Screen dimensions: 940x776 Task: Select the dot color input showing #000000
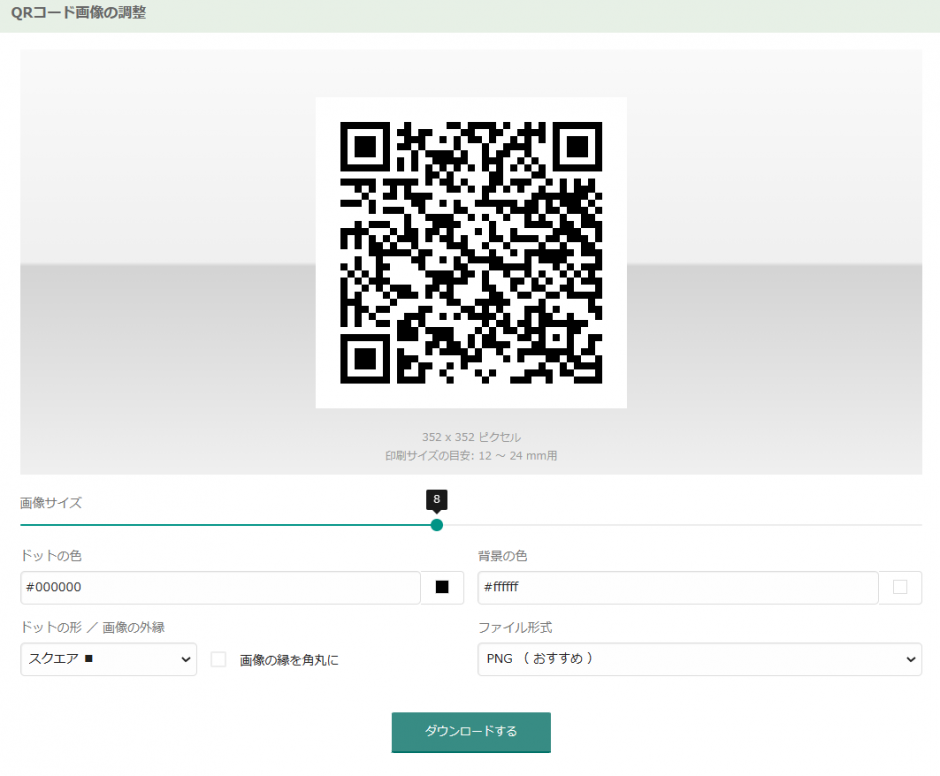(220, 588)
